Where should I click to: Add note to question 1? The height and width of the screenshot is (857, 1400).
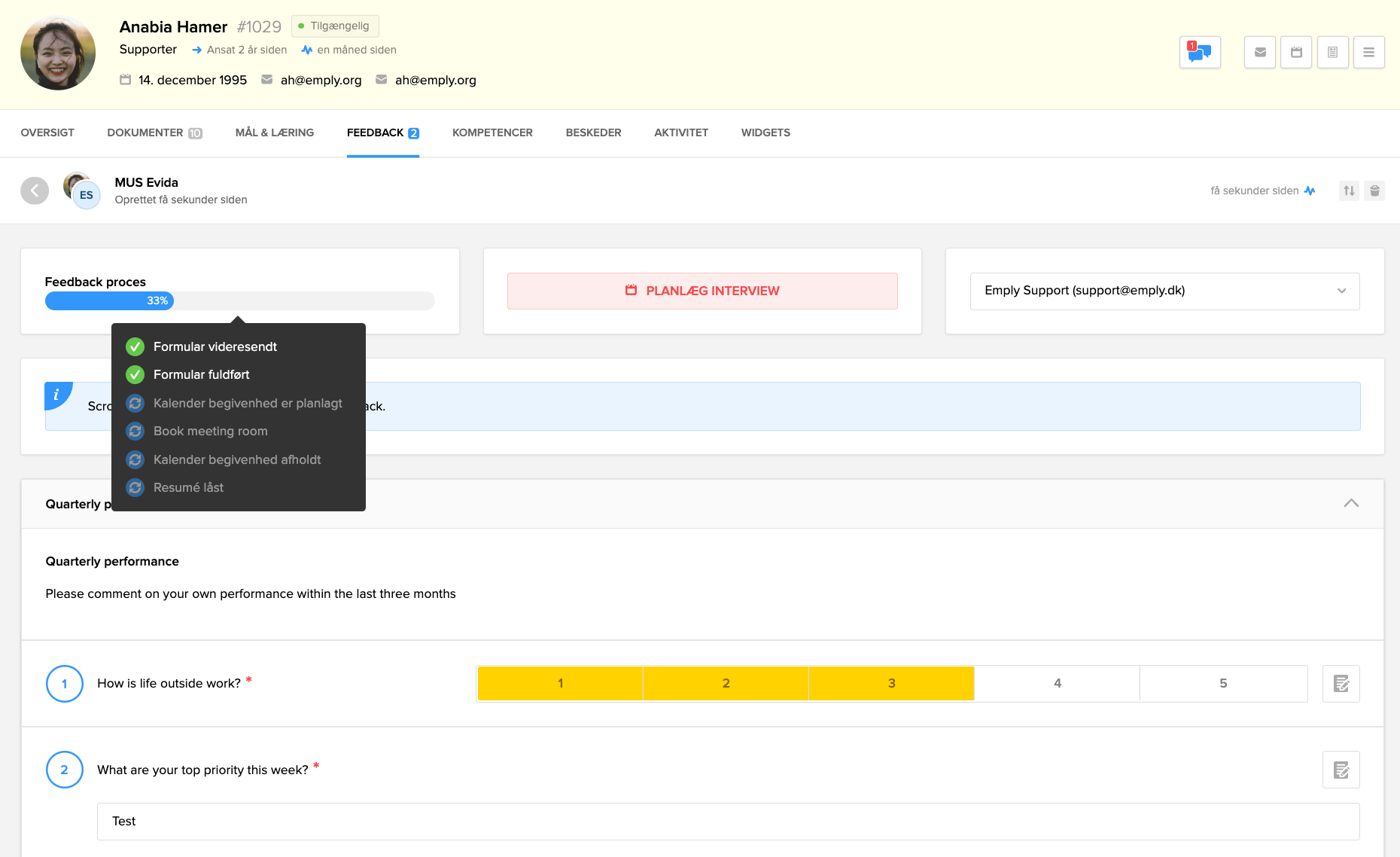[x=1341, y=684]
